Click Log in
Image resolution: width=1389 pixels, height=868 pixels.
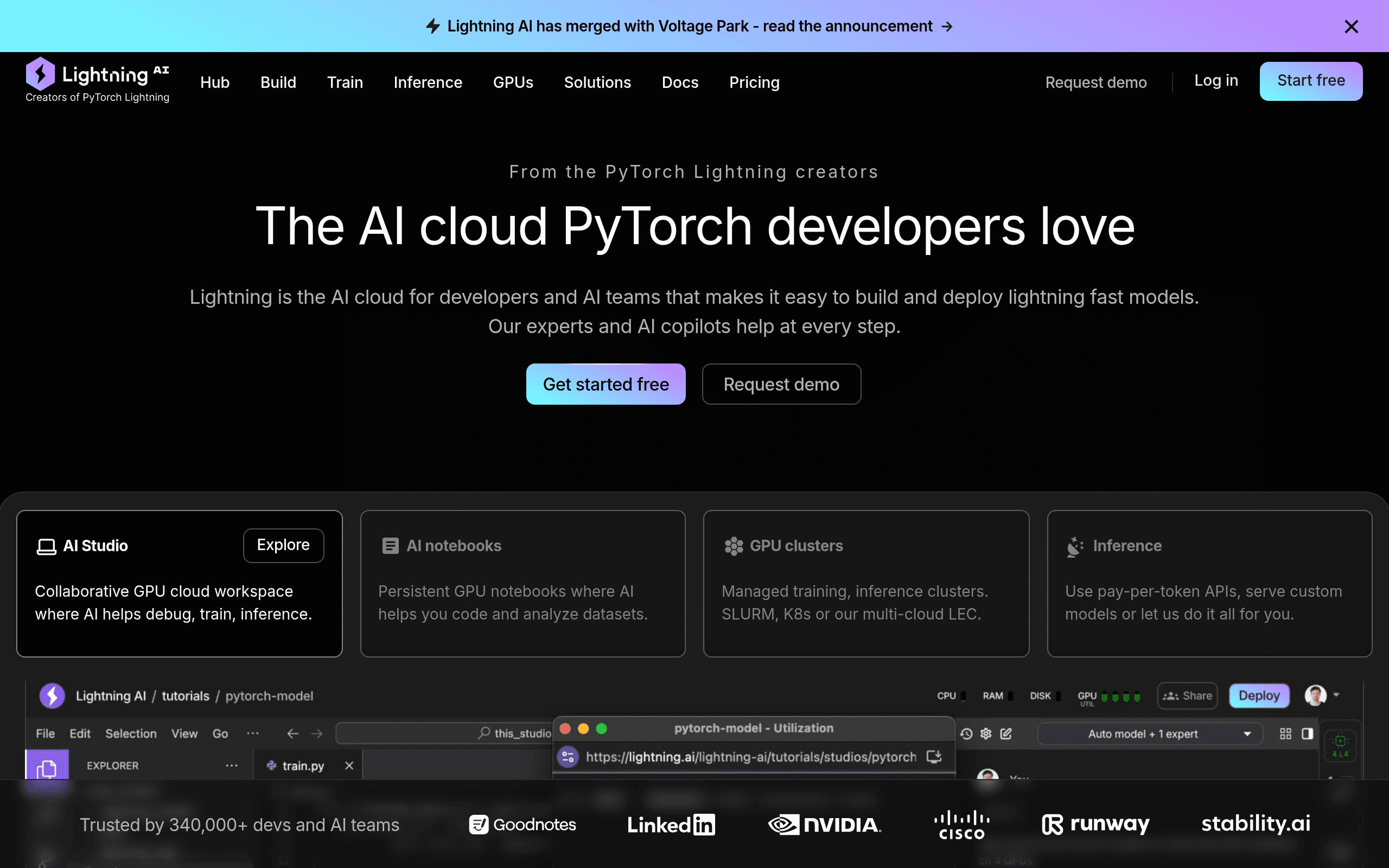[x=1216, y=80]
